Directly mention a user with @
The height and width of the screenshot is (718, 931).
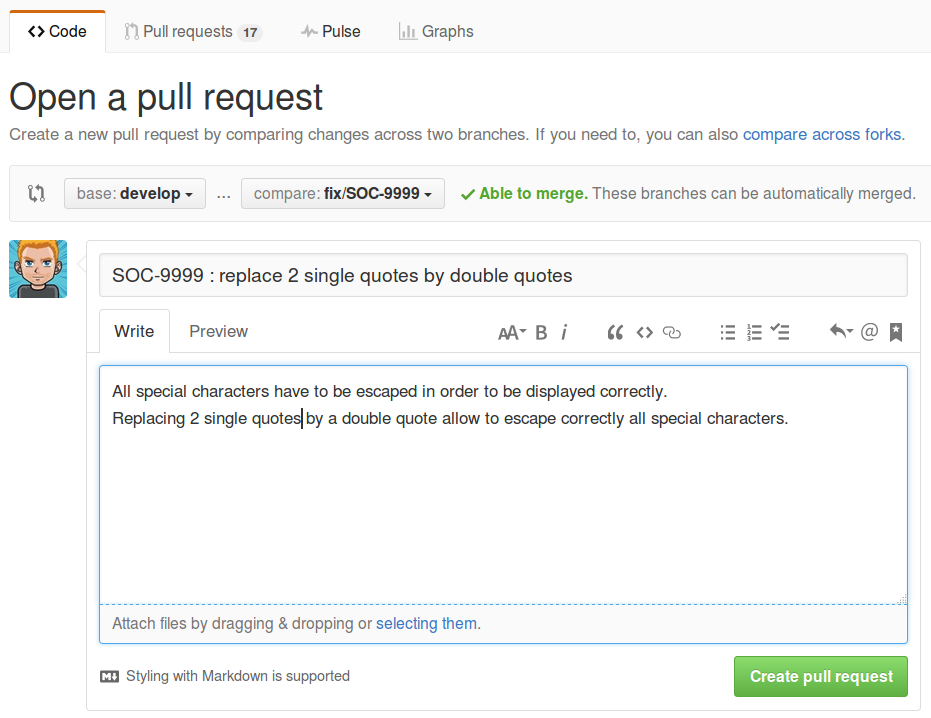pyautogui.click(x=868, y=332)
